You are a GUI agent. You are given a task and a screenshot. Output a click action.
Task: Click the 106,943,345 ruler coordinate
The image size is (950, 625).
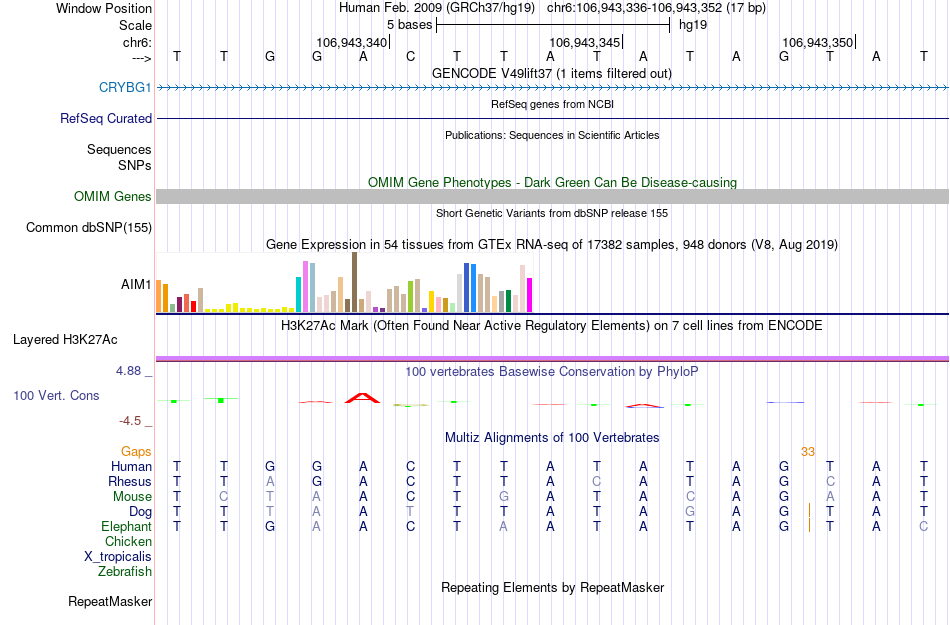coord(585,43)
